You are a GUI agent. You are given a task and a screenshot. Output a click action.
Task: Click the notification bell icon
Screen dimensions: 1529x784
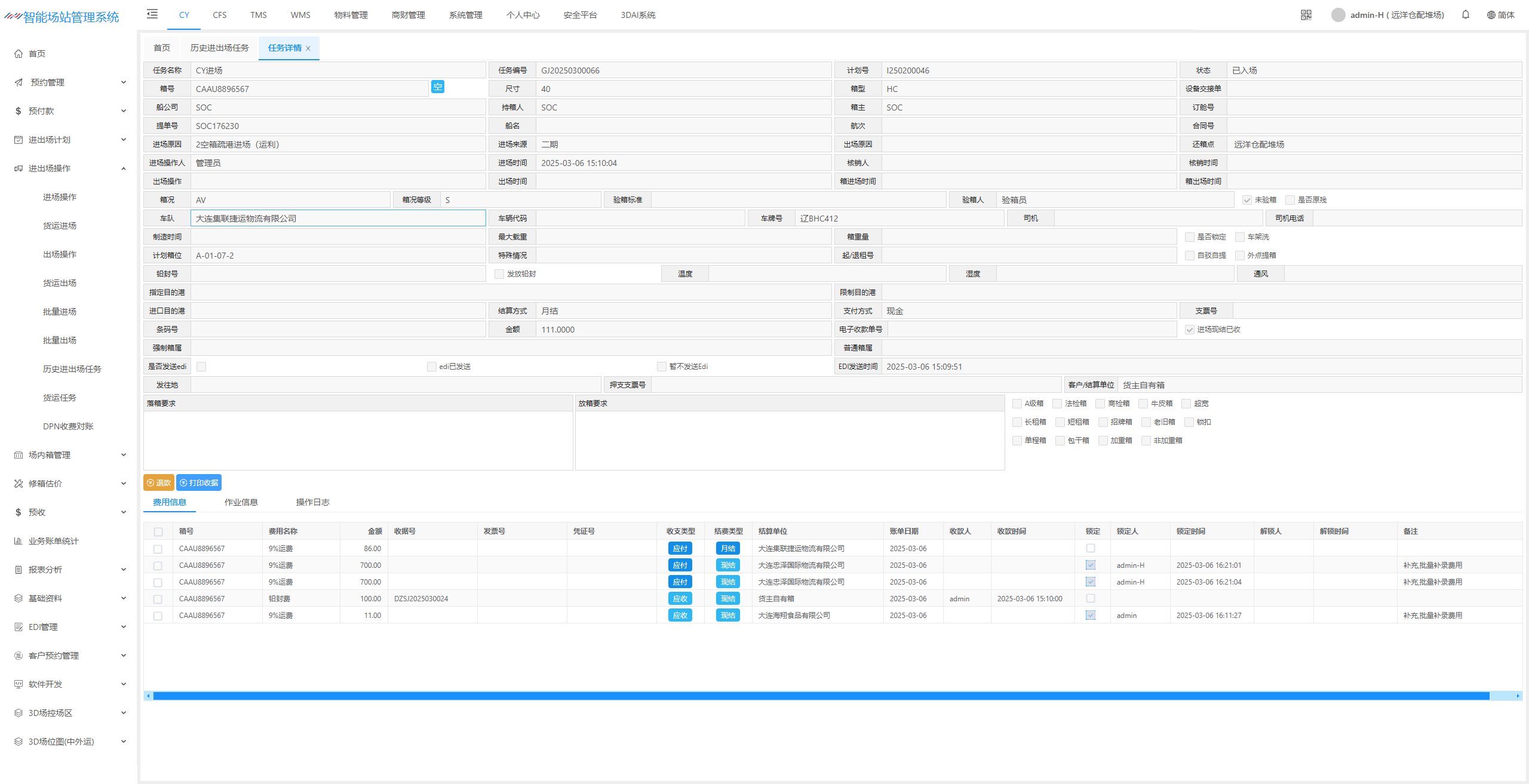pyautogui.click(x=1465, y=15)
